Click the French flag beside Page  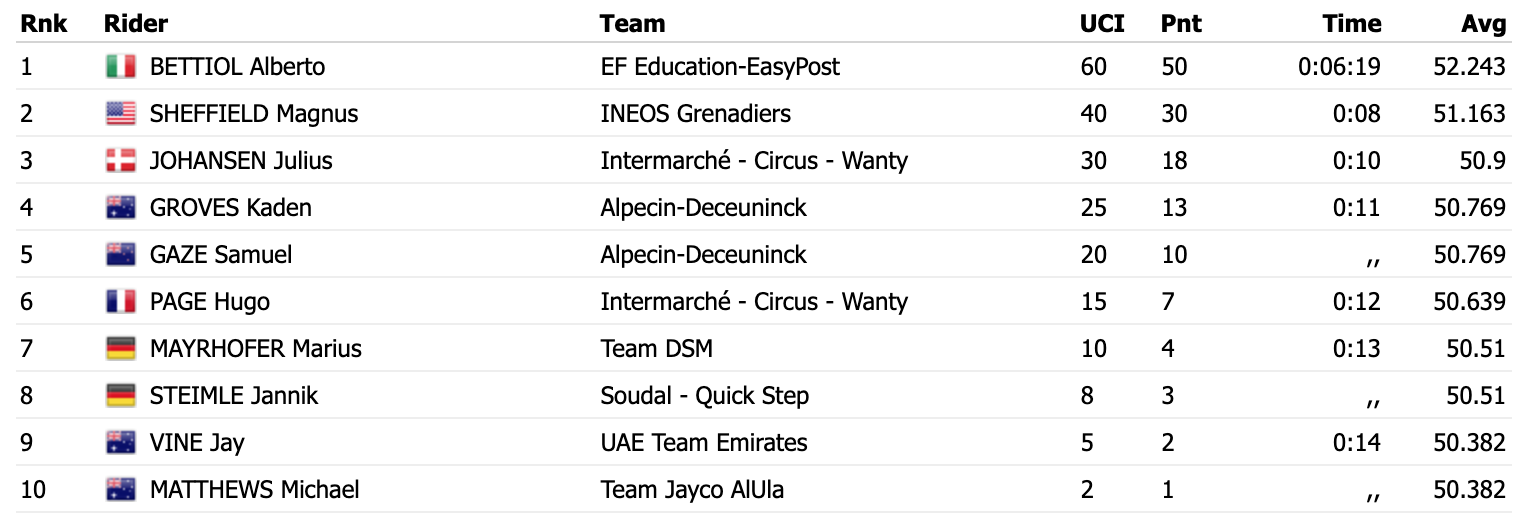120,302
